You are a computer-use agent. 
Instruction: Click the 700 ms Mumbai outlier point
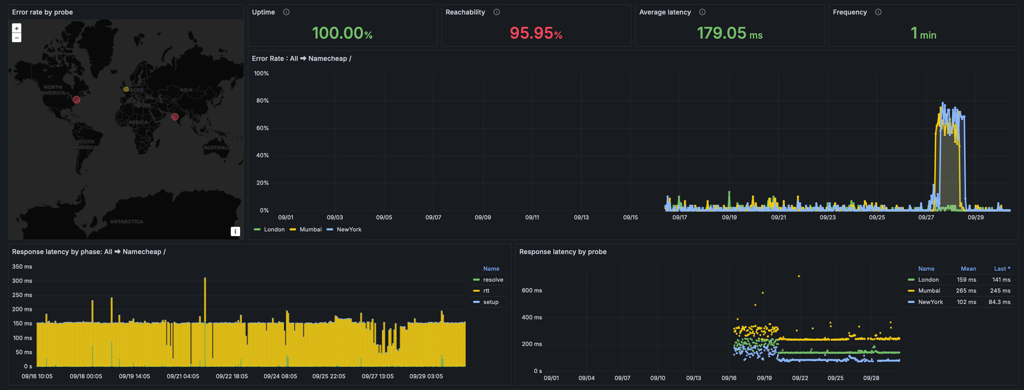[799, 276]
